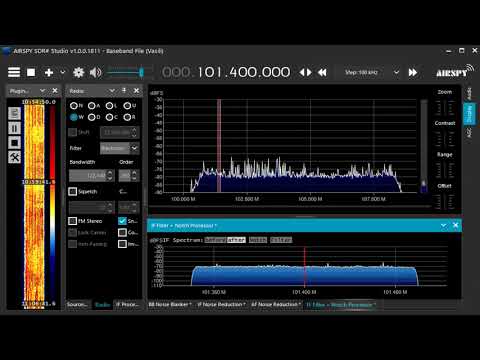Open the BB Noise Blanker tab
The width and height of the screenshot is (480, 360).
click(x=170, y=304)
